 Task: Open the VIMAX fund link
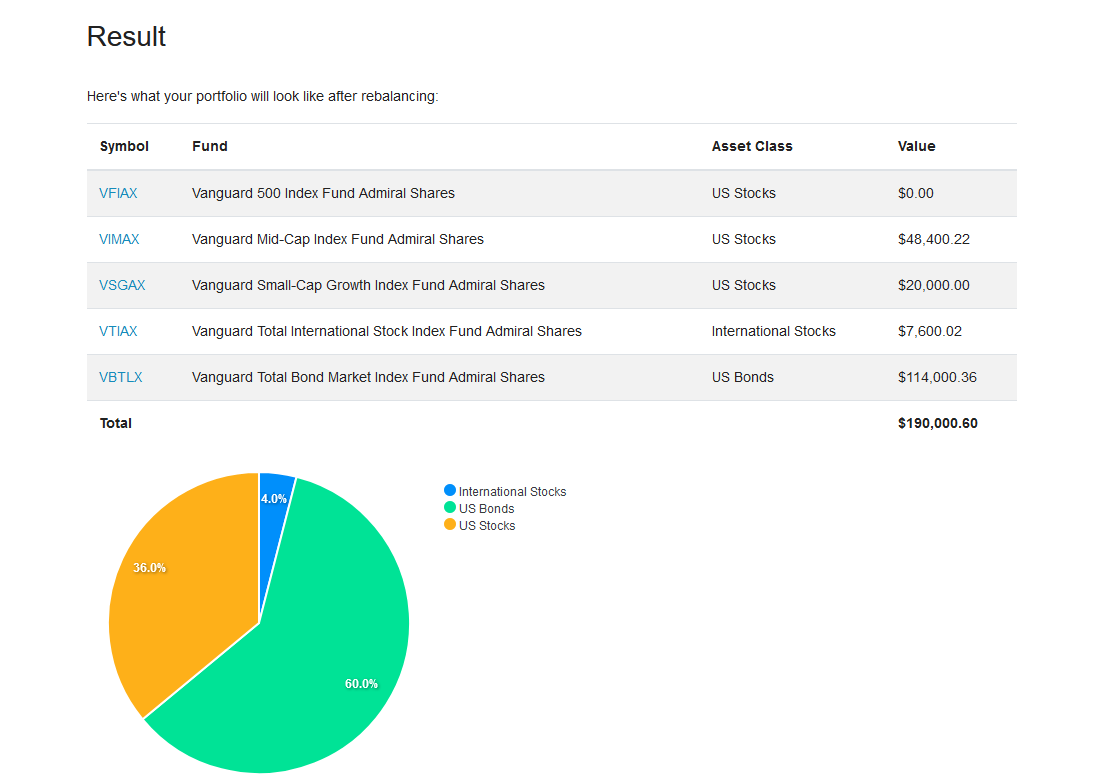coord(119,239)
